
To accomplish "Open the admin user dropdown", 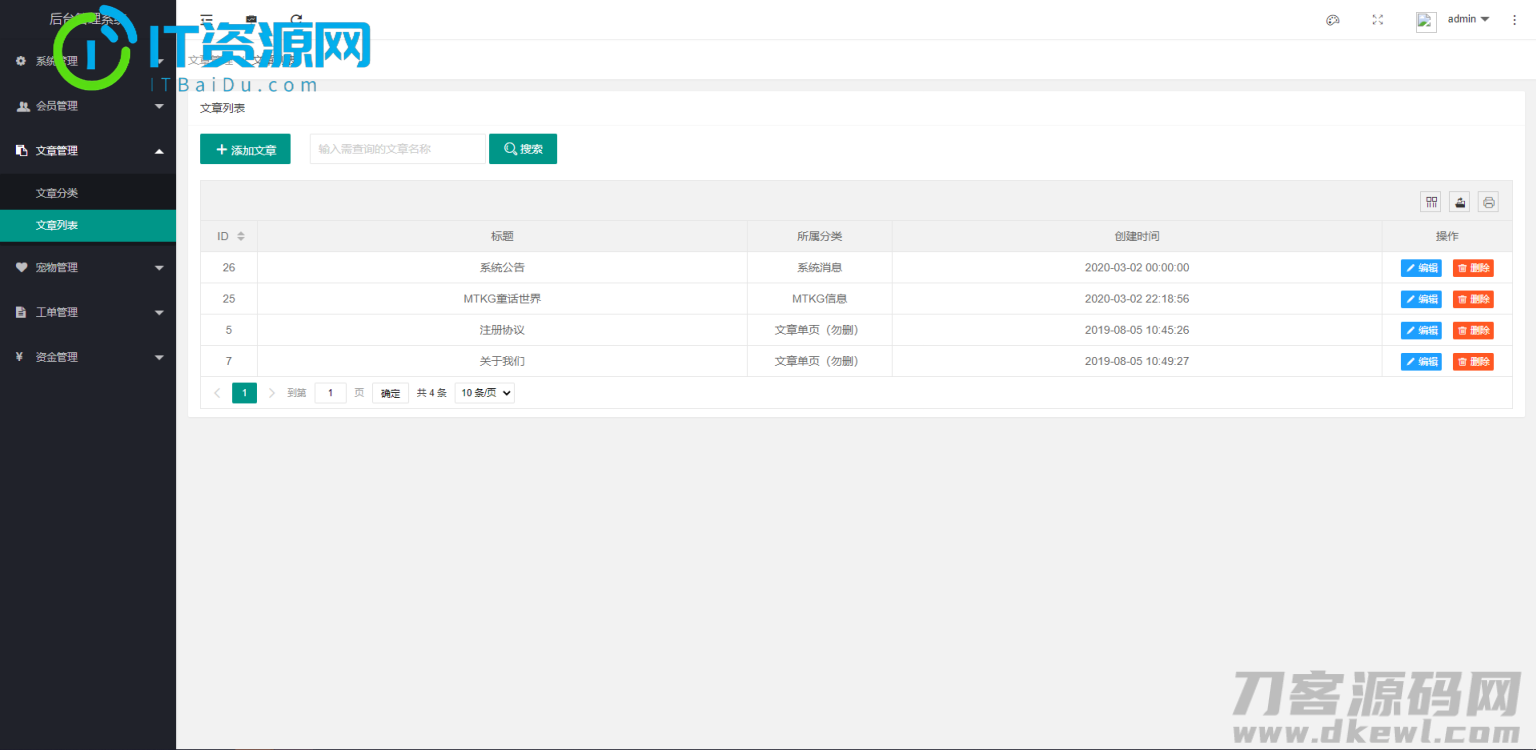I will pyautogui.click(x=1468, y=19).
